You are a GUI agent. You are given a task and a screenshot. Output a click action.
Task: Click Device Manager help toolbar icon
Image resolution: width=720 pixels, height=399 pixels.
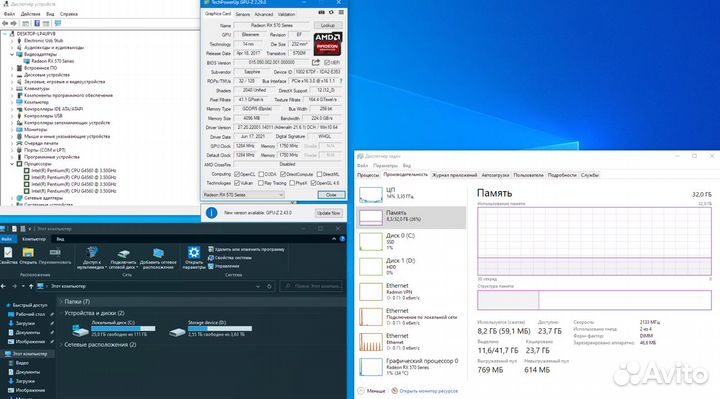(37, 23)
